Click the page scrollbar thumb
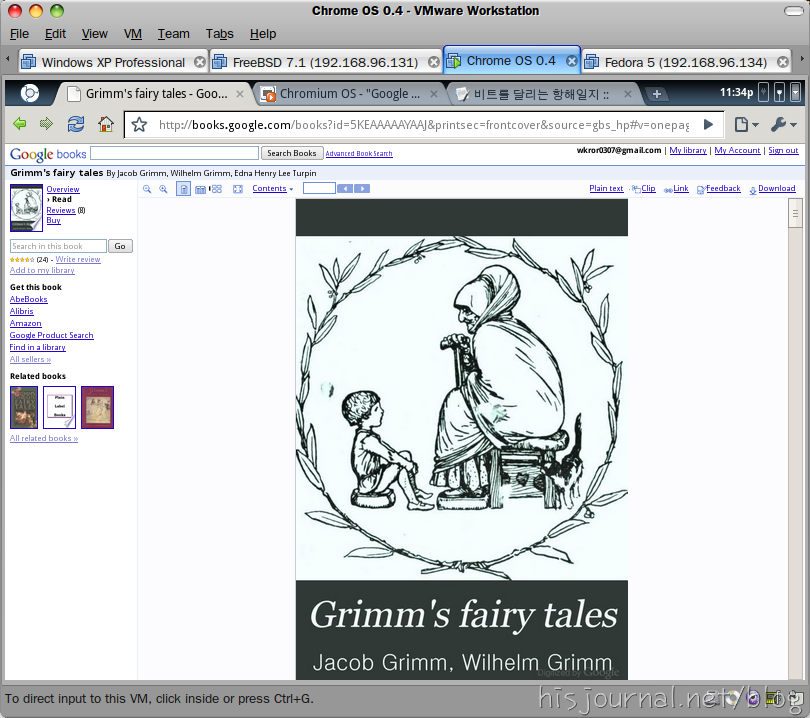Viewport: 810px width, 718px height. [795, 213]
